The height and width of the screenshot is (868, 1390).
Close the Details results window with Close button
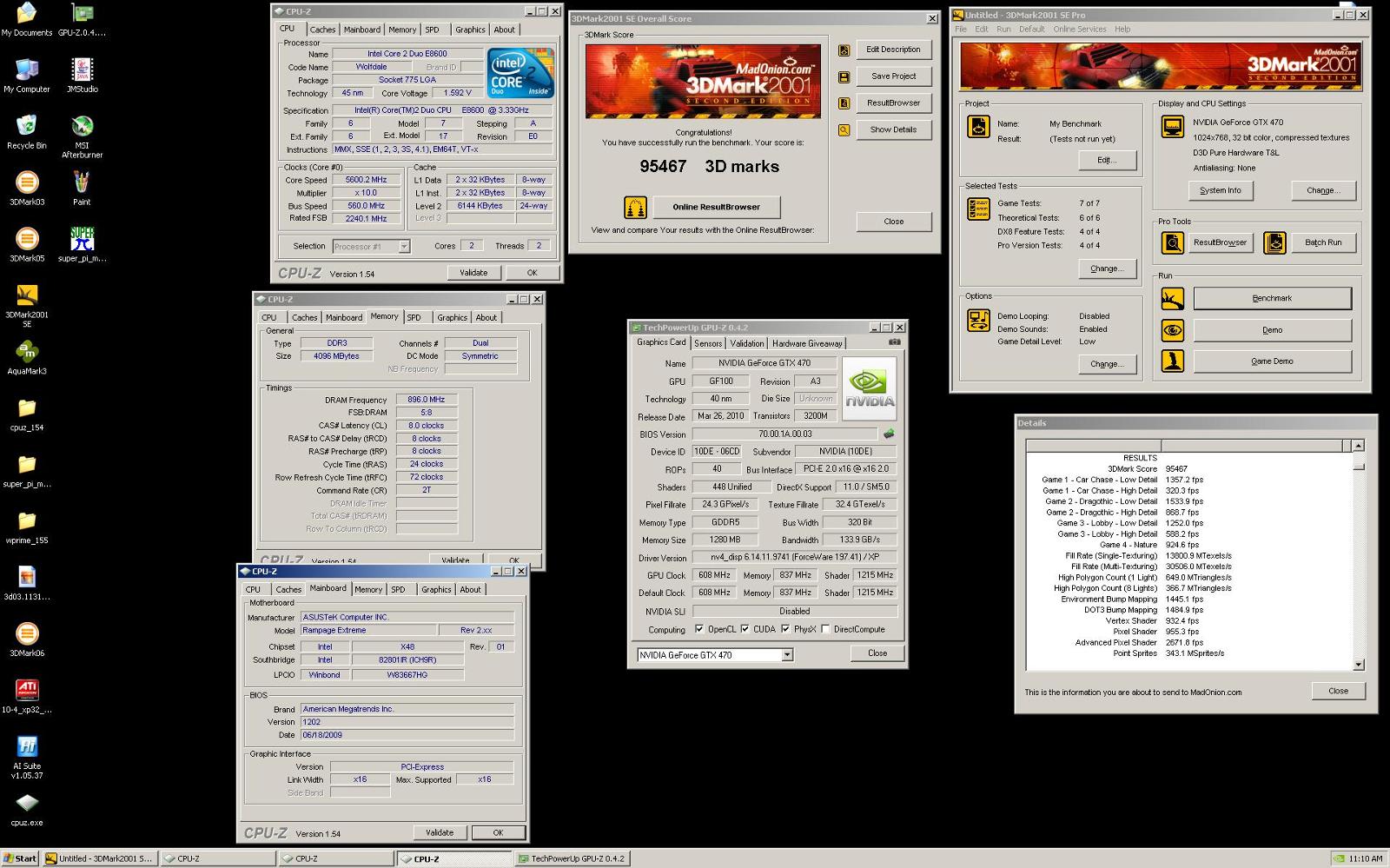pyautogui.click(x=1338, y=692)
